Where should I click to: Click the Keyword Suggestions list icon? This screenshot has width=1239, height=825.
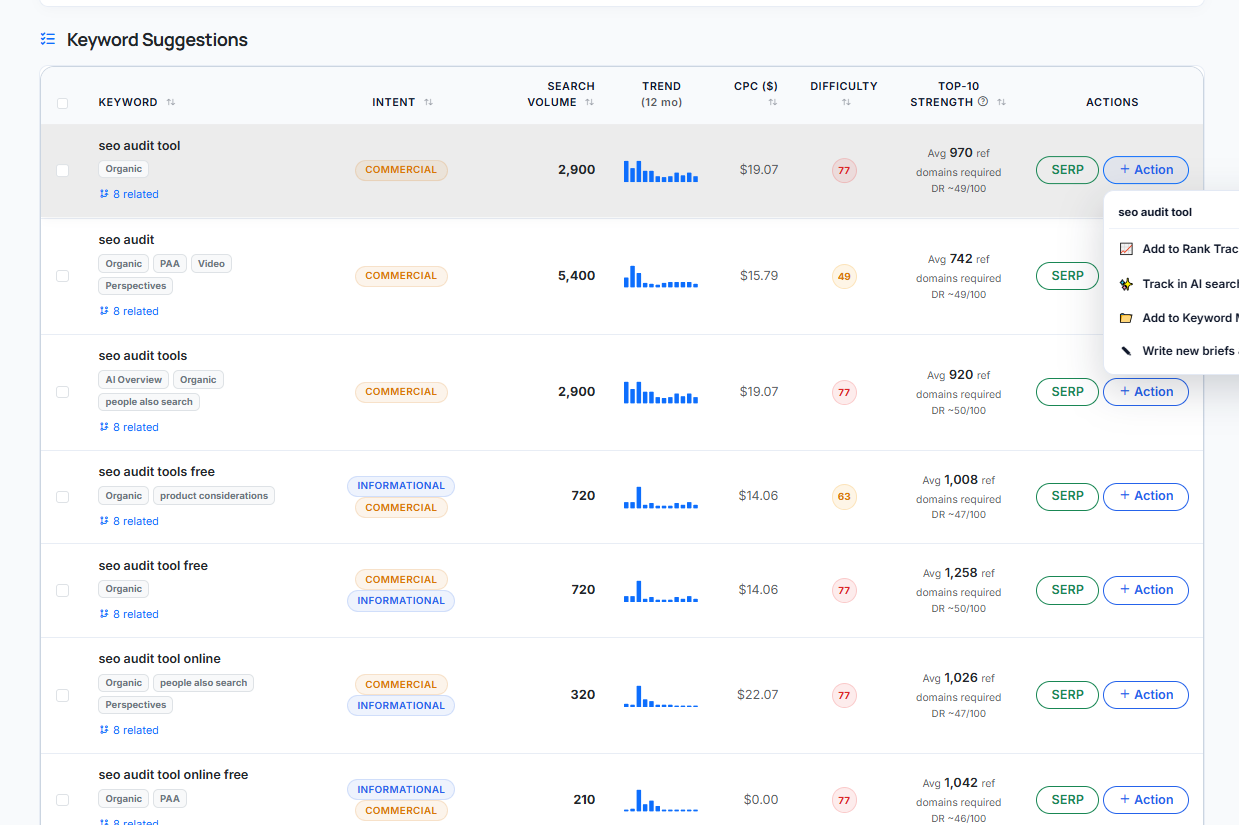pyautogui.click(x=48, y=39)
